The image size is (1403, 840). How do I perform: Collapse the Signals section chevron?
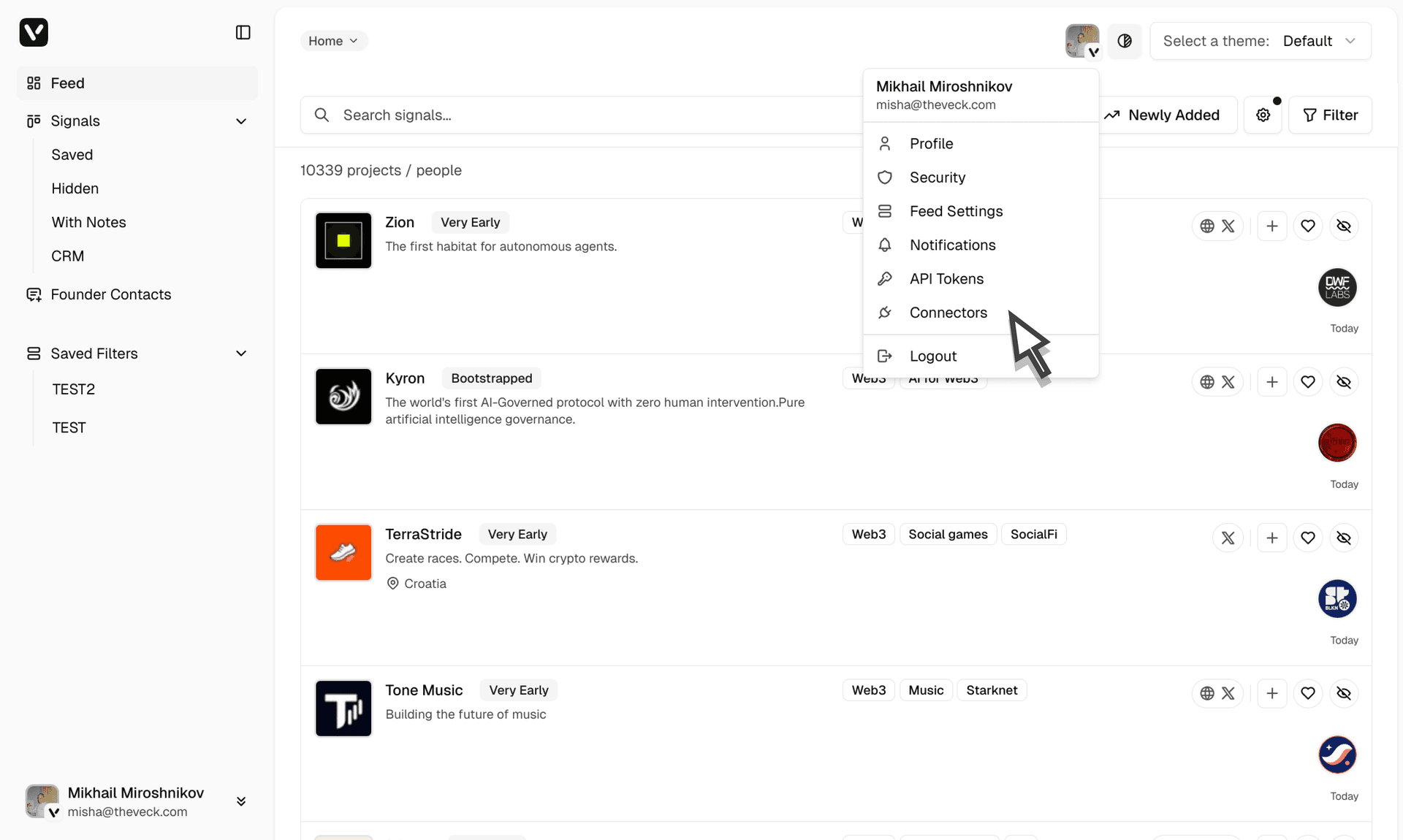(241, 121)
